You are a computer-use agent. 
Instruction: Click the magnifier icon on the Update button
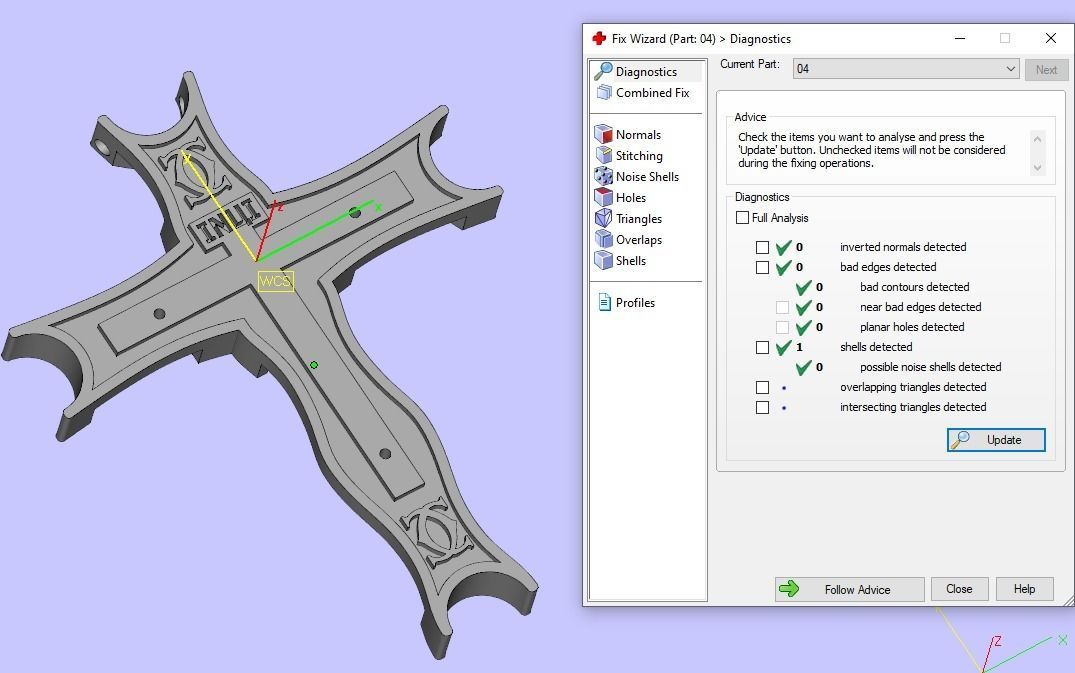(x=961, y=439)
